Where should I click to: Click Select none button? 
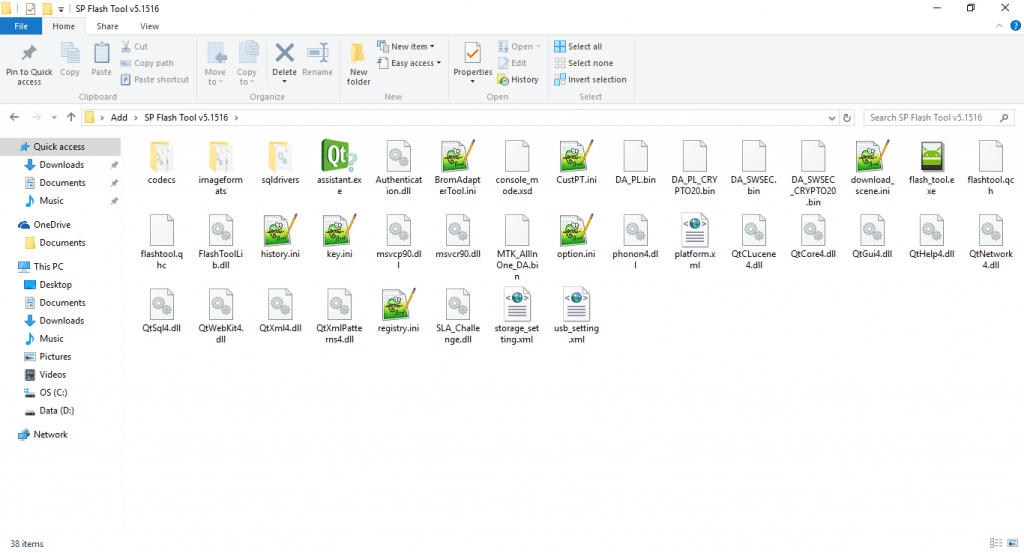pos(584,63)
